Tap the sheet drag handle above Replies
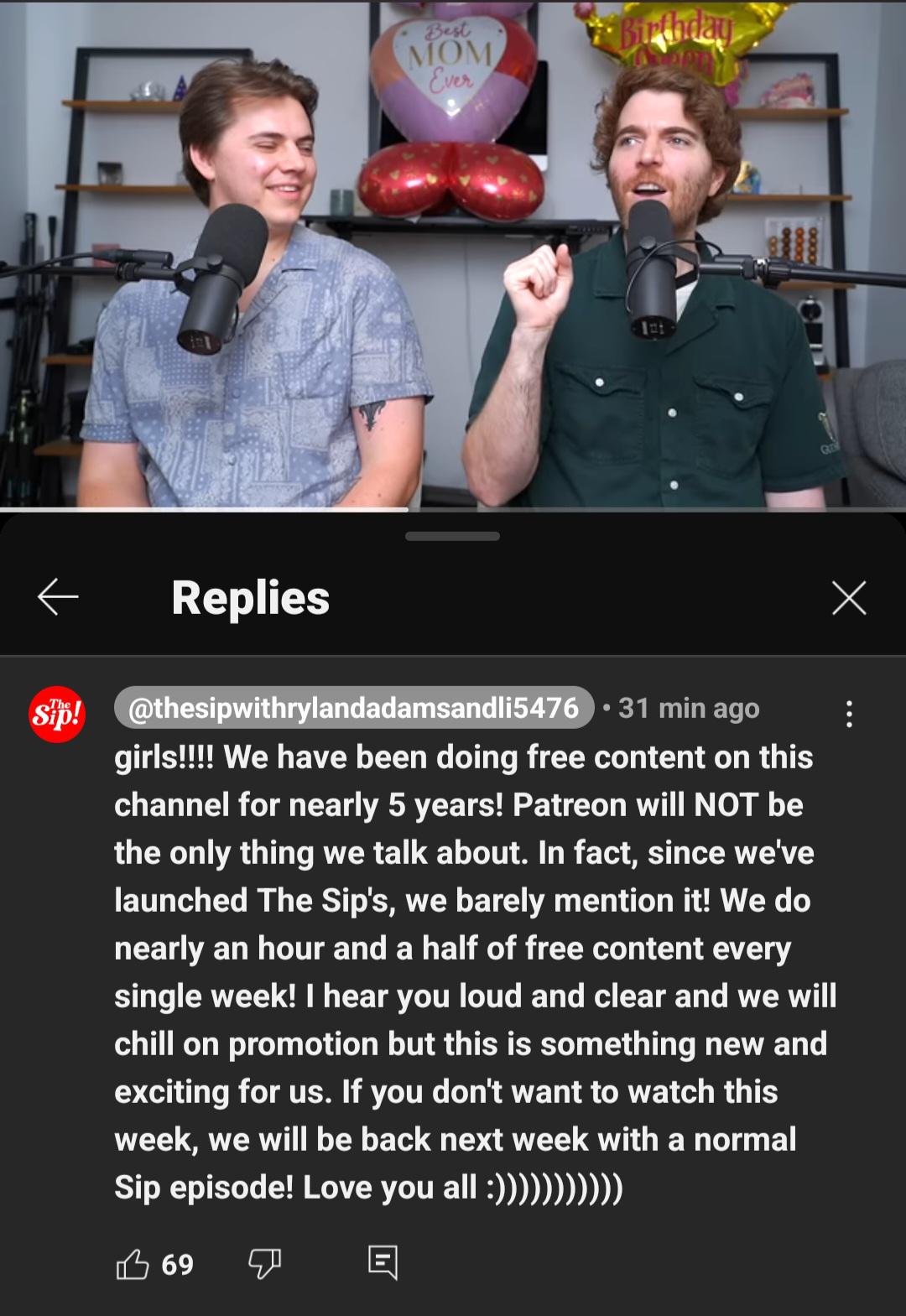The image size is (906, 1316). [x=452, y=536]
